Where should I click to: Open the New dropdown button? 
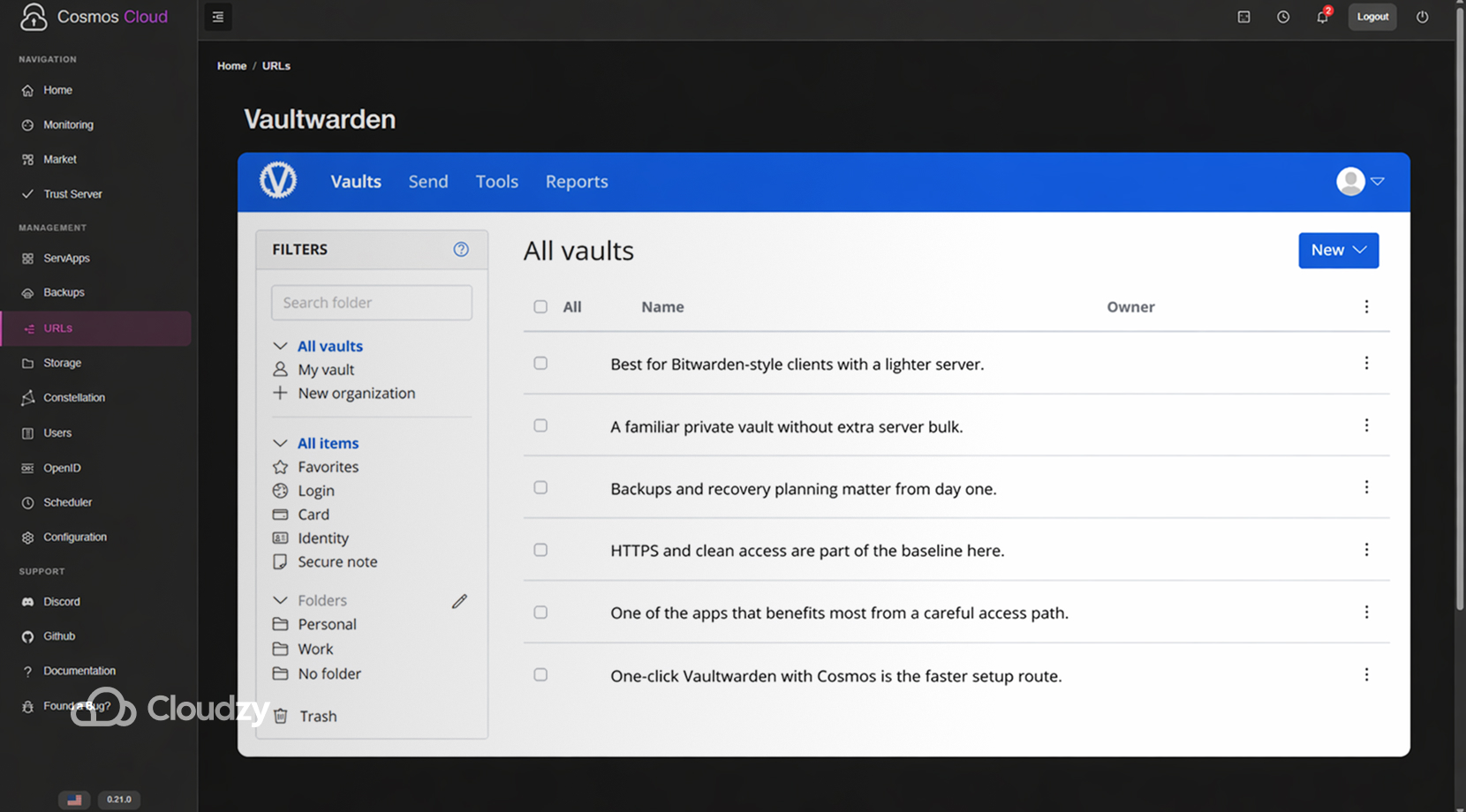[x=1338, y=250]
